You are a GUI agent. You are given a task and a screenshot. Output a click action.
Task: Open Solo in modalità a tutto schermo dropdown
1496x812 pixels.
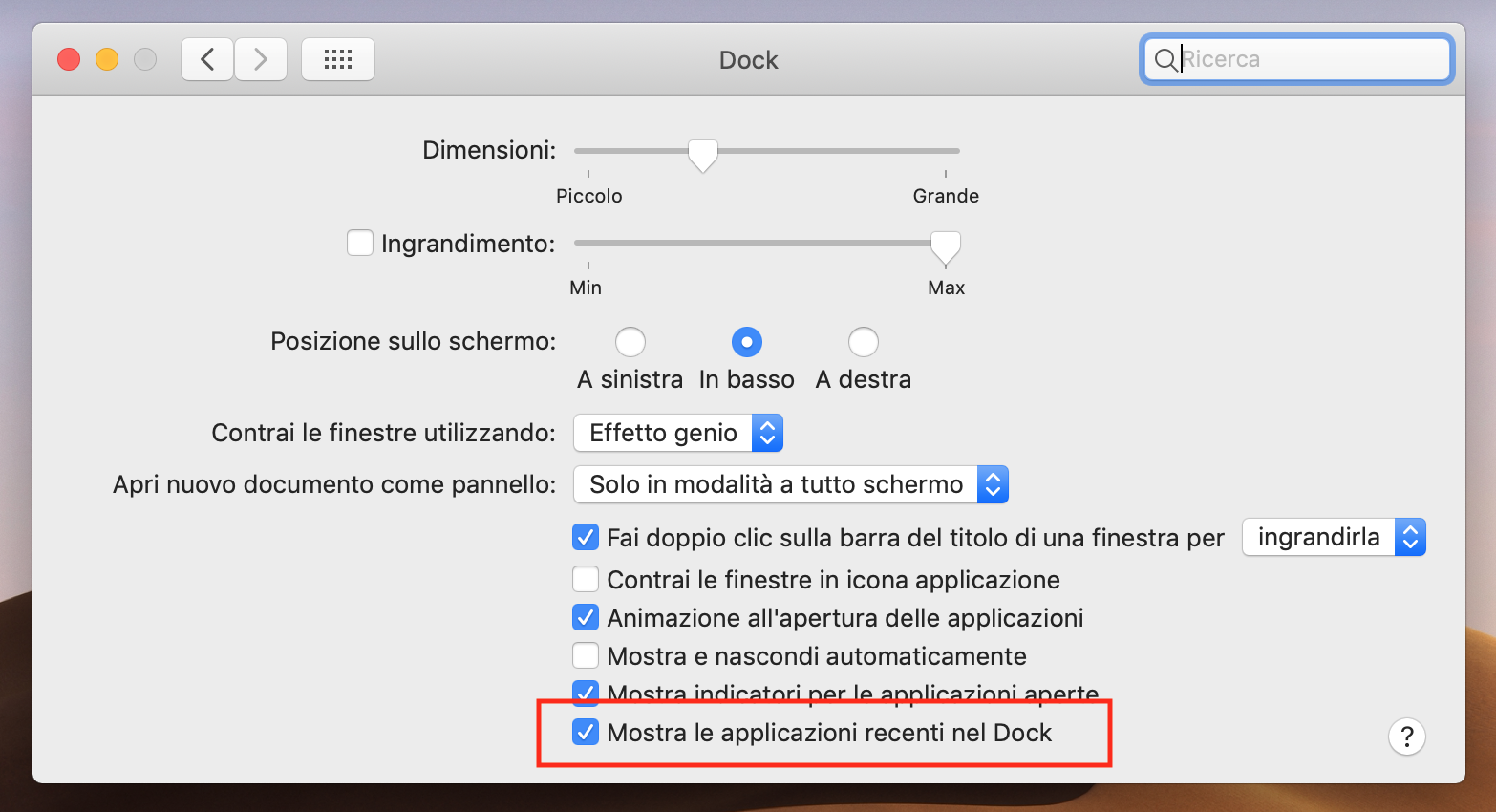(791, 484)
